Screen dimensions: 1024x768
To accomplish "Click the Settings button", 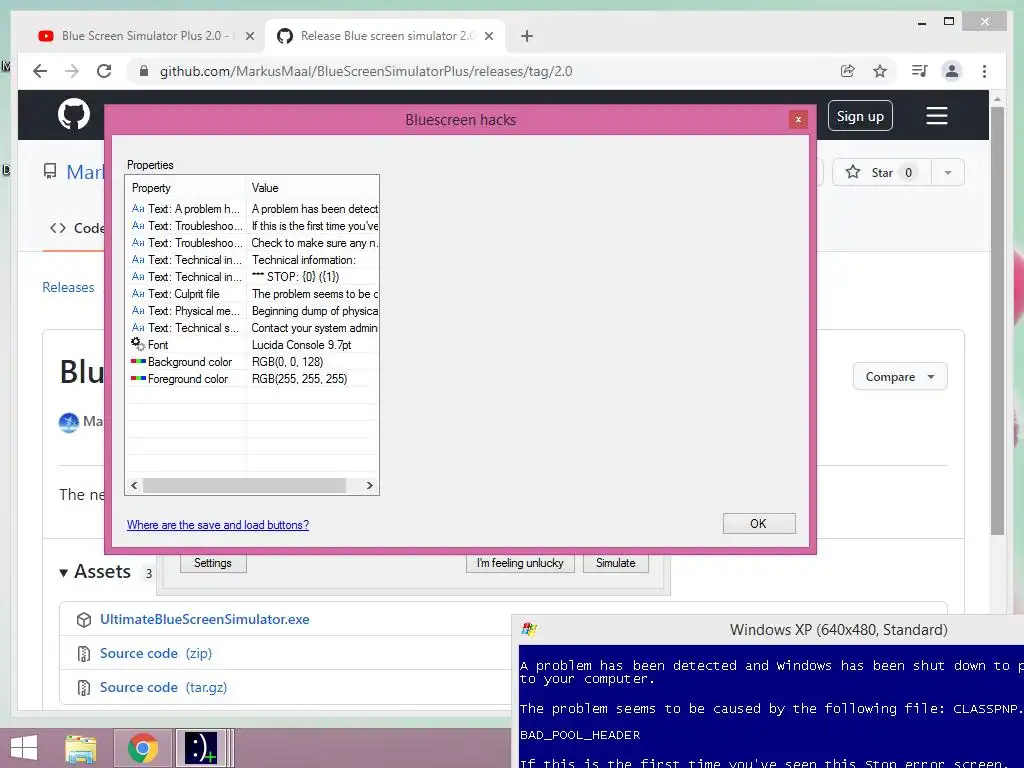I will coord(213,563).
